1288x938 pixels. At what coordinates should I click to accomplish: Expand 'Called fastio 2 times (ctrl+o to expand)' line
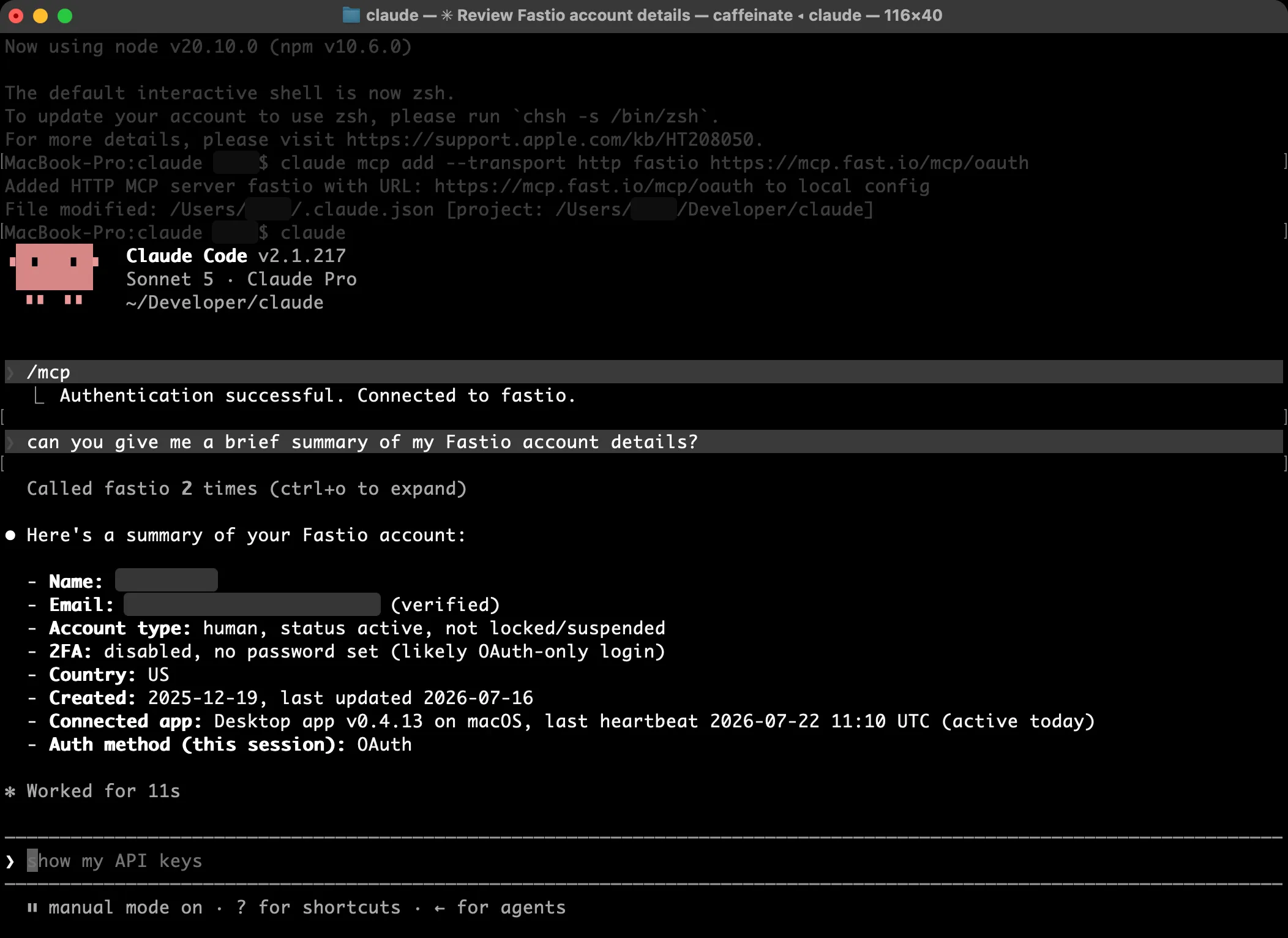247,489
